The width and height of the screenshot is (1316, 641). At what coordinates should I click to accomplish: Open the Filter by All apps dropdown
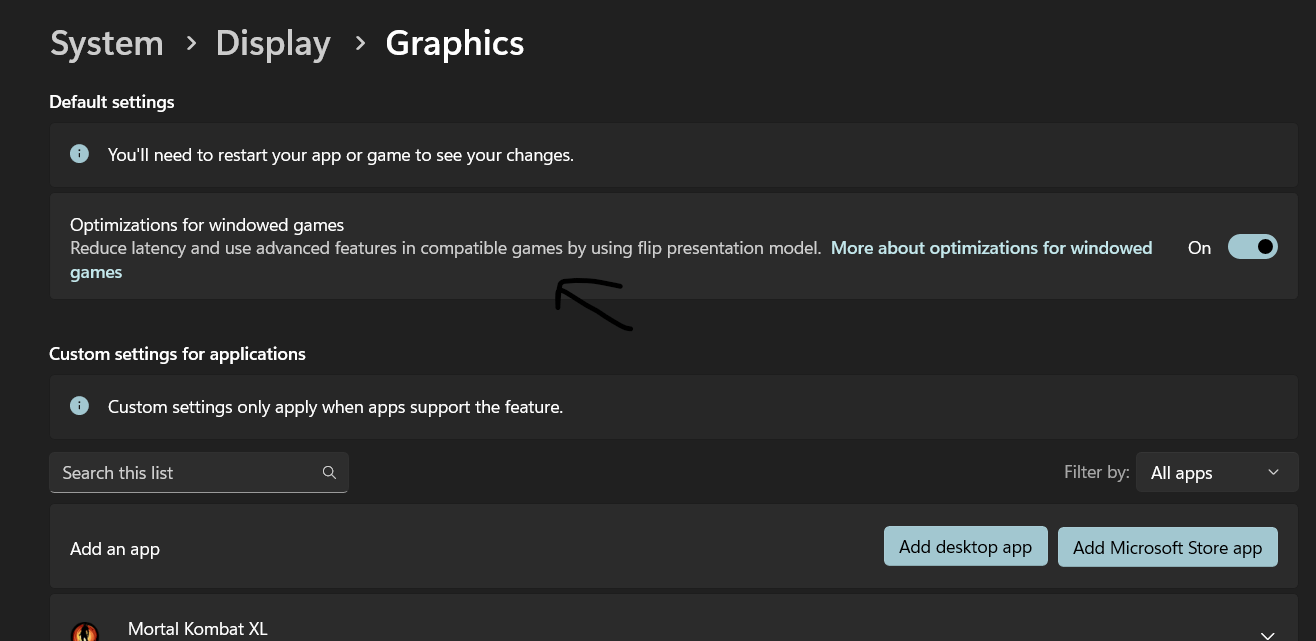[1215, 472]
